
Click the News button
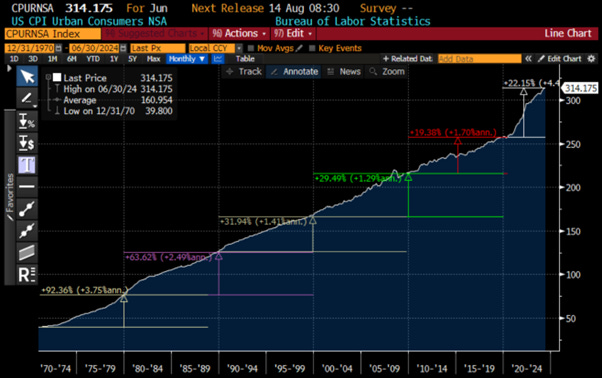click(344, 71)
